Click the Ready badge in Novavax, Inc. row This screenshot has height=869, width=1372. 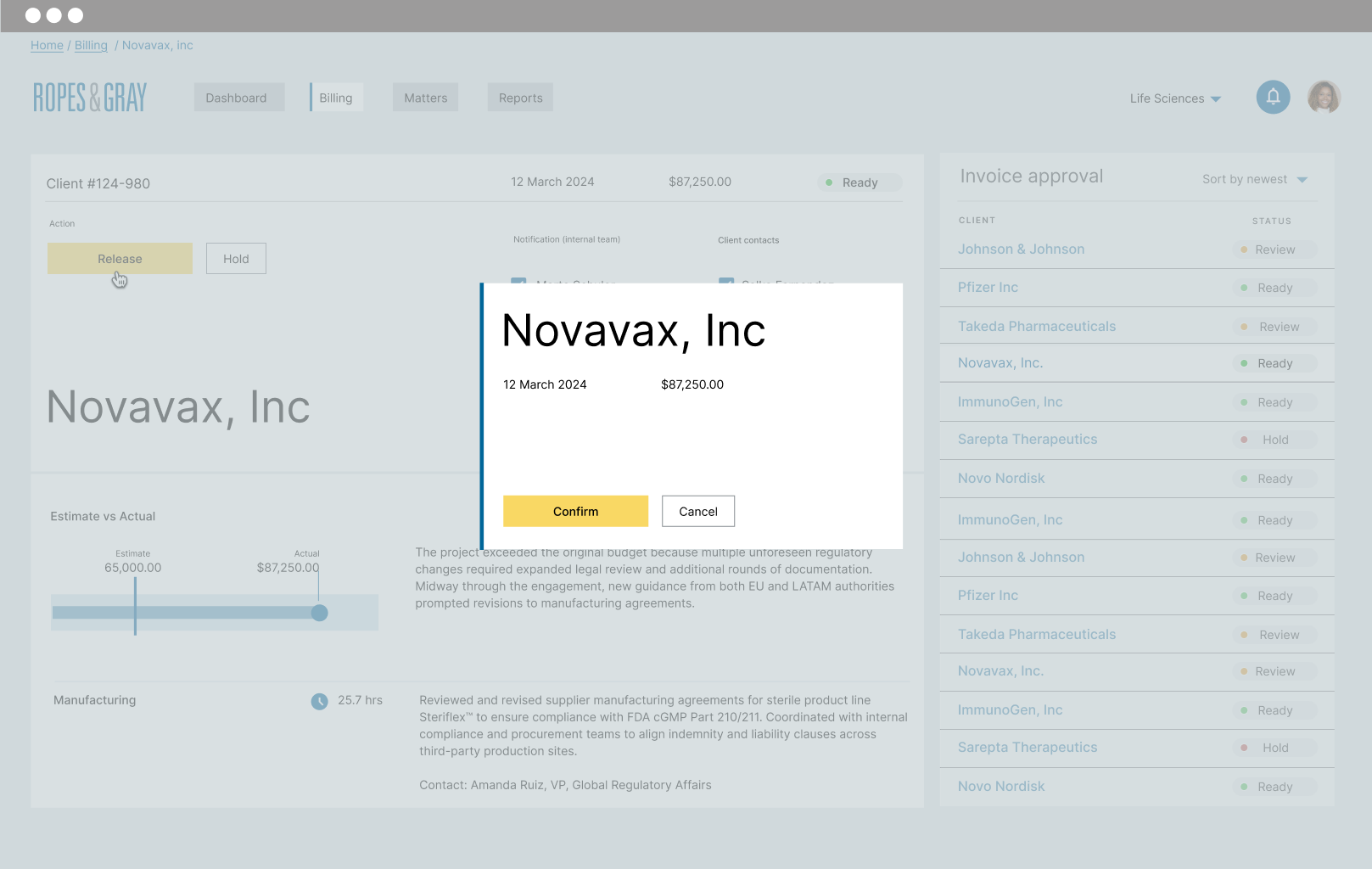pos(1274,363)
